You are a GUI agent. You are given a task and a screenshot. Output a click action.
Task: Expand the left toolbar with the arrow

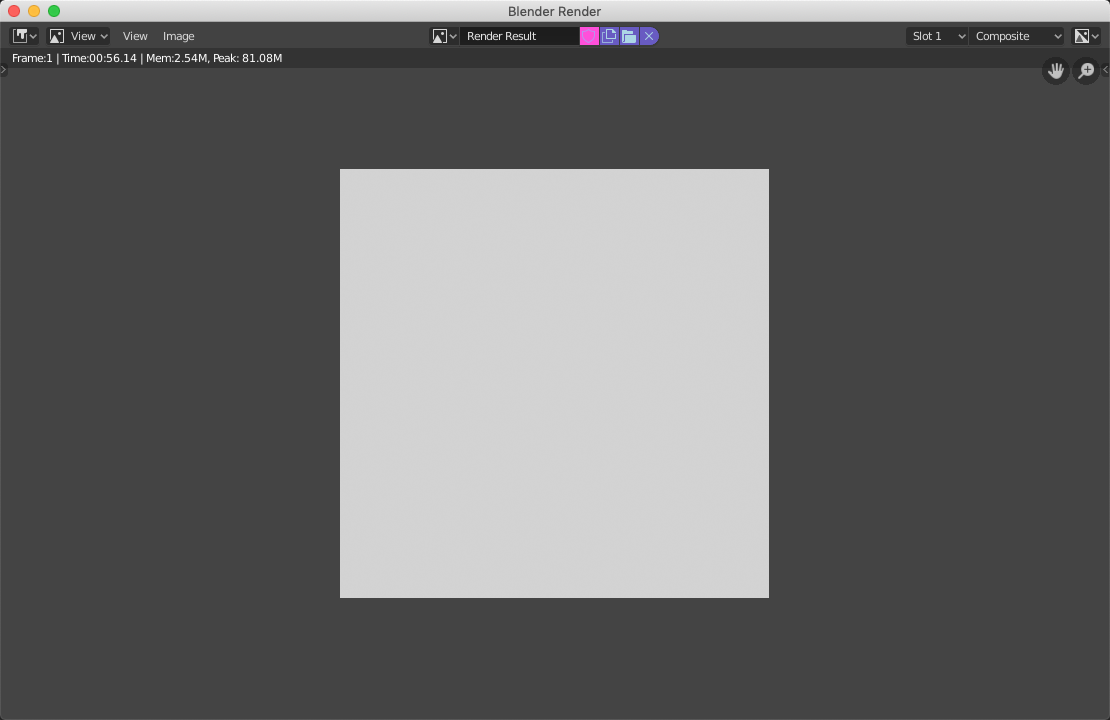click(3, 71)
